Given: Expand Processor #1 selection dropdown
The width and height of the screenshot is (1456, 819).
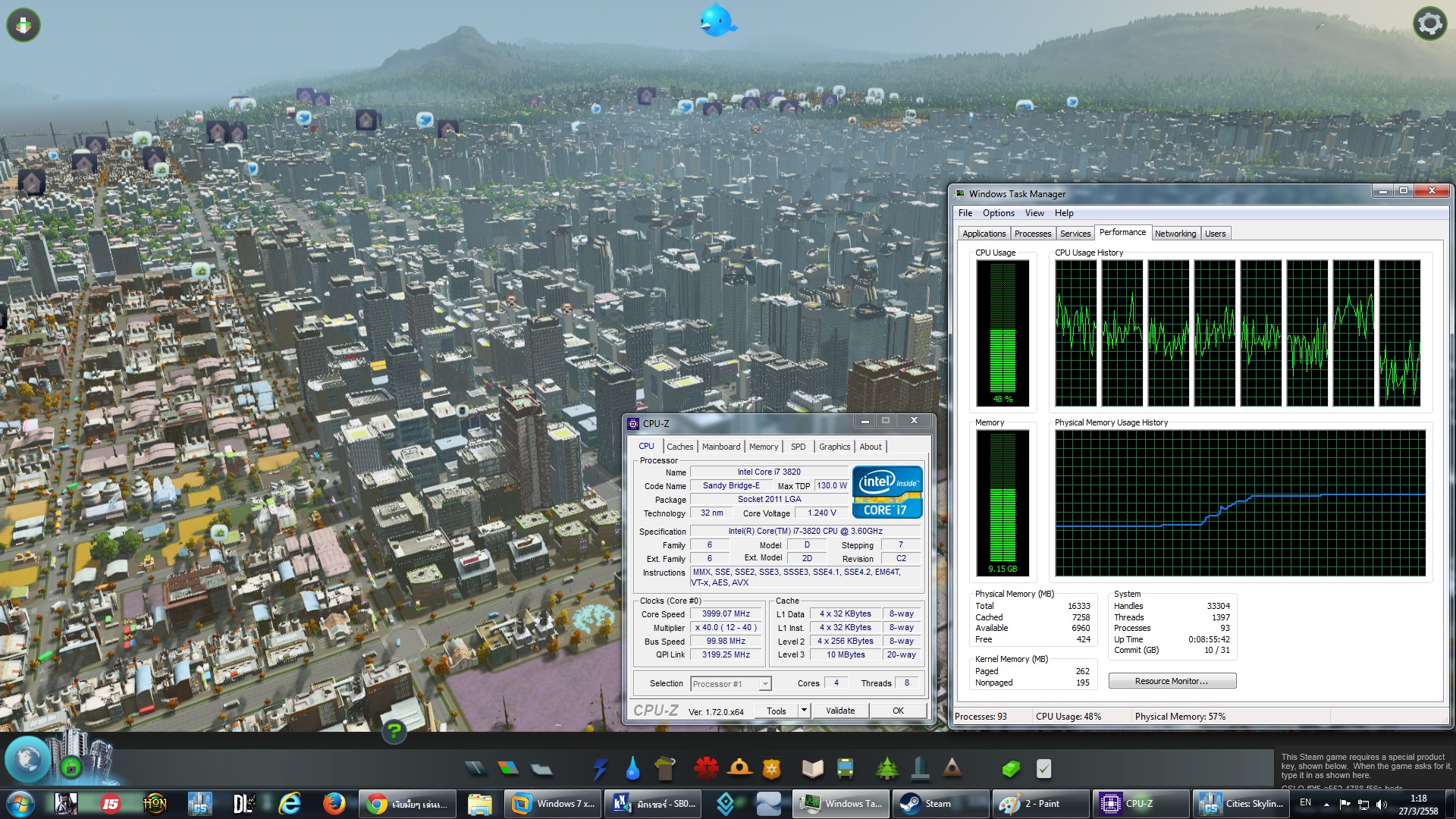Looking at the screenshot, I should pyautogui.click(x=765, y=684).
